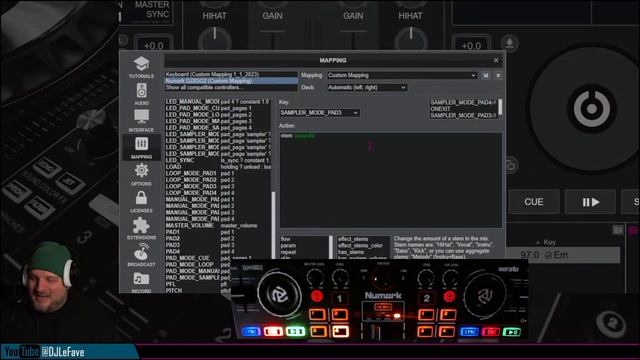Select the PAD_MODE_CUE mapping row
This screenshot has width=640, height=360.
[218, 258]
